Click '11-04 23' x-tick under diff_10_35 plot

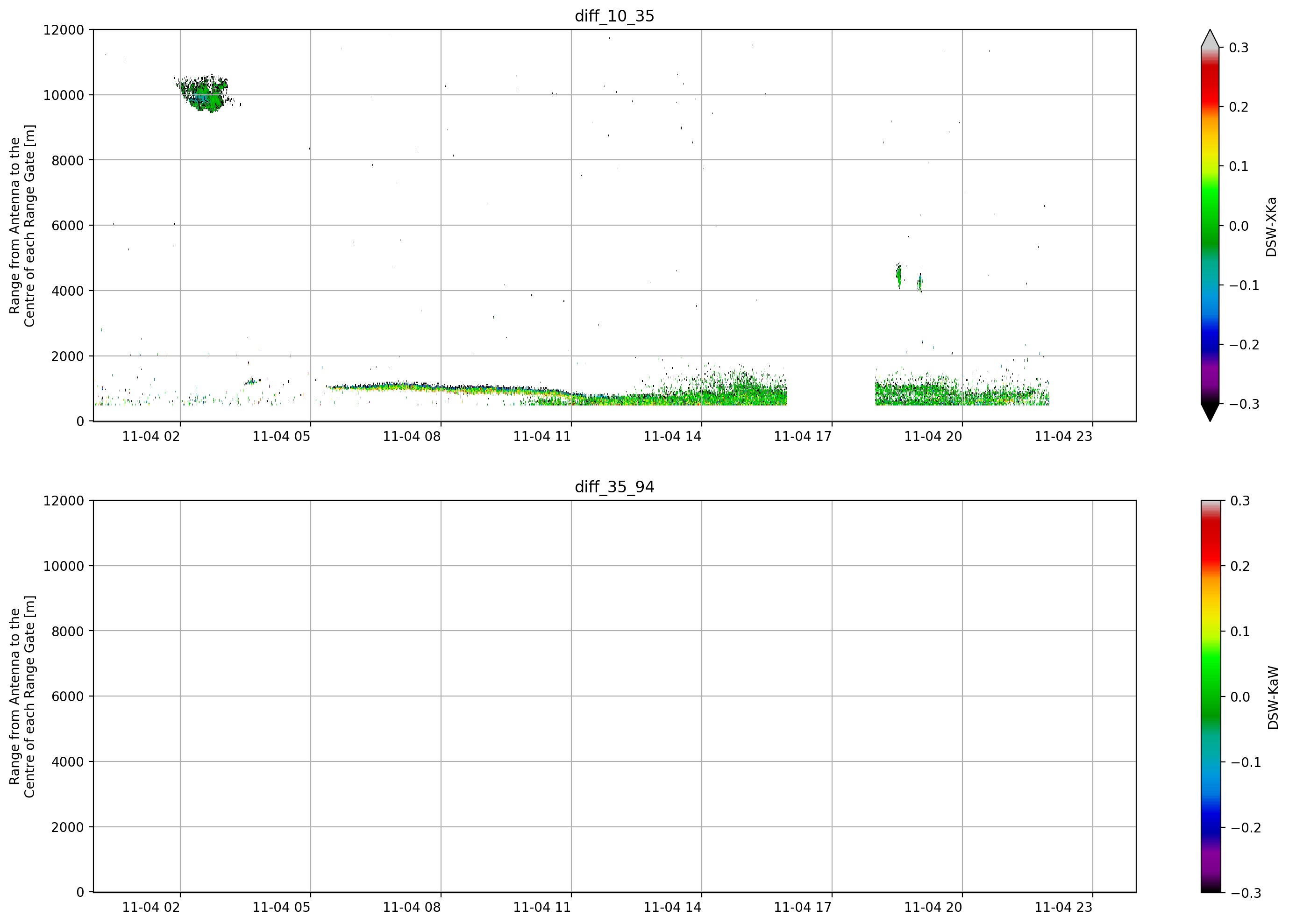[1063, 436]
